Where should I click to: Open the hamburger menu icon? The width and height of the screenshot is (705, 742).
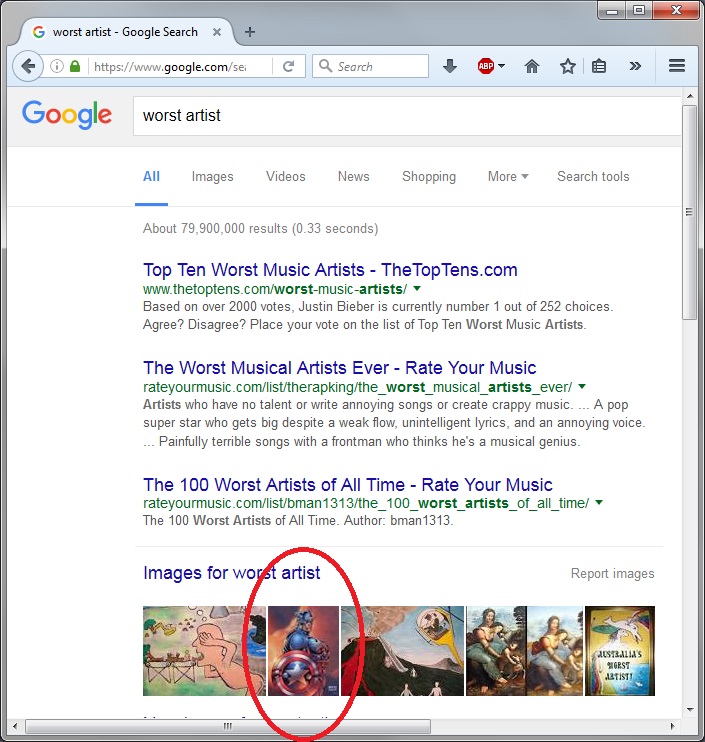click(x=676, y=67)
